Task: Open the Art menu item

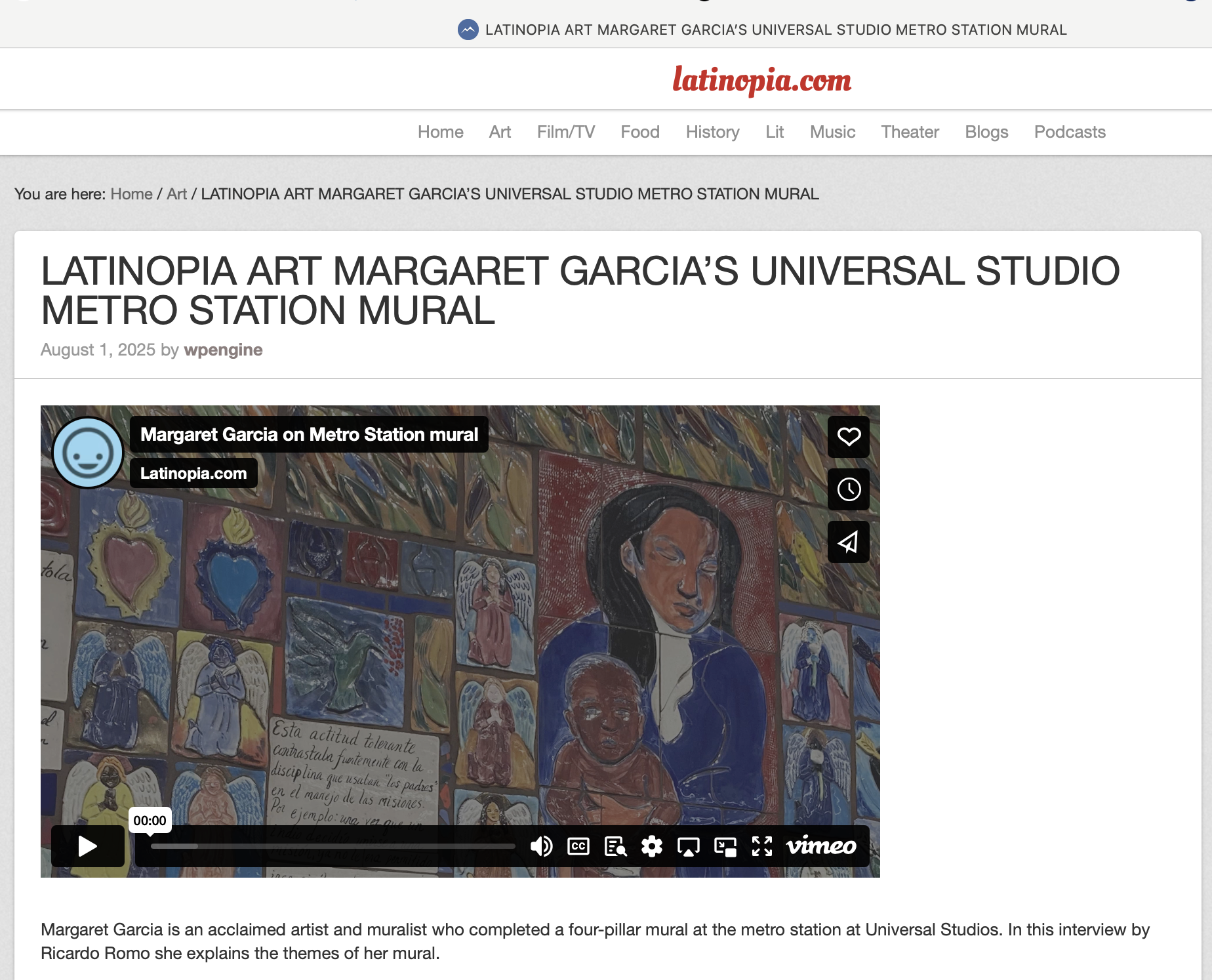Action: pyautogui.click(x=500, y=132)
